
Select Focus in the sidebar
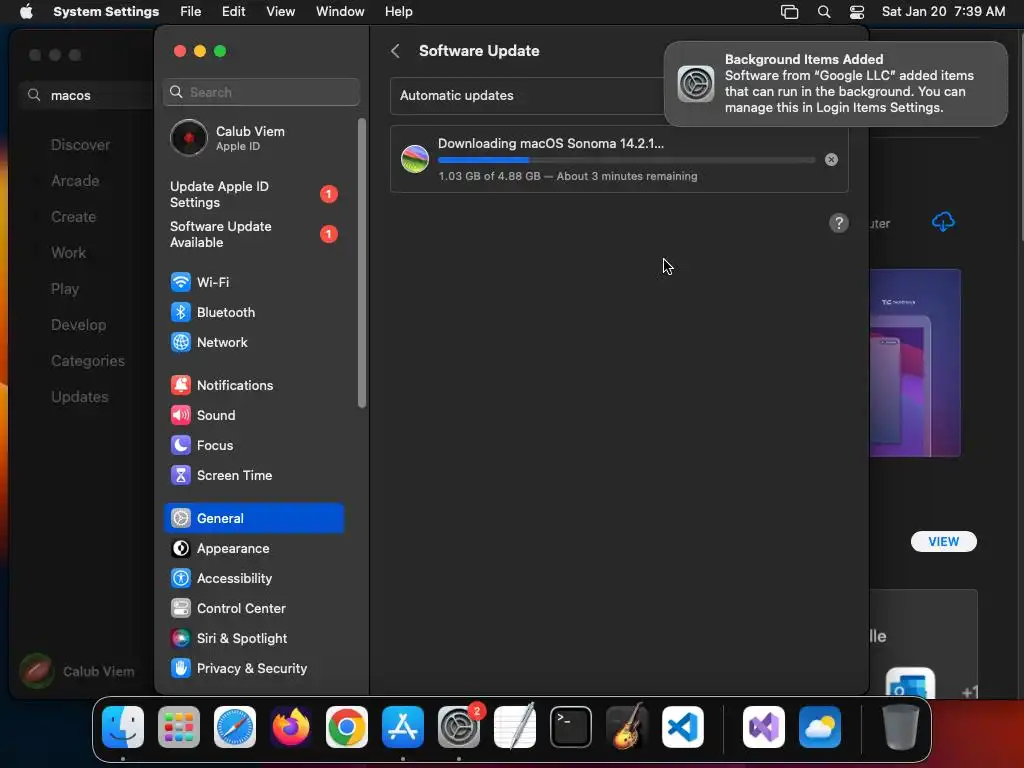[x=253, y=445]
